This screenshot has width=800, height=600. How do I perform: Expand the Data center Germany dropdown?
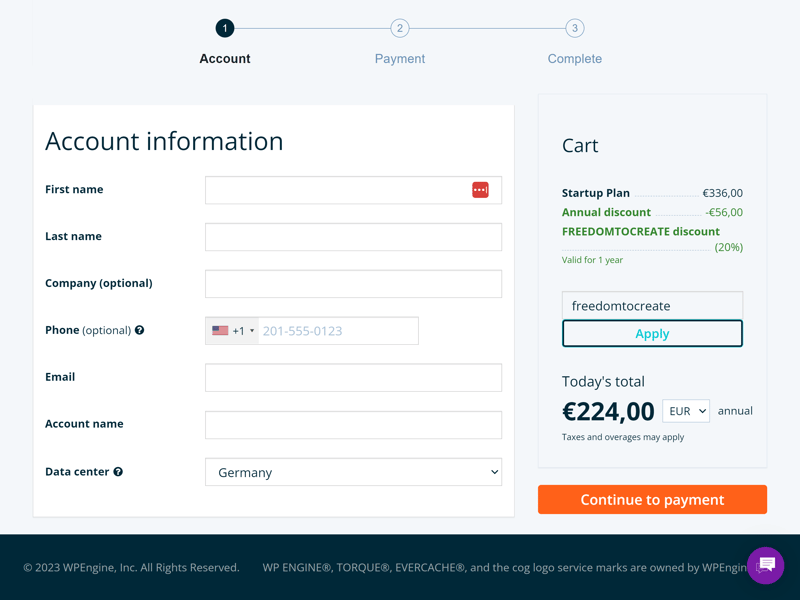point(353,472)
